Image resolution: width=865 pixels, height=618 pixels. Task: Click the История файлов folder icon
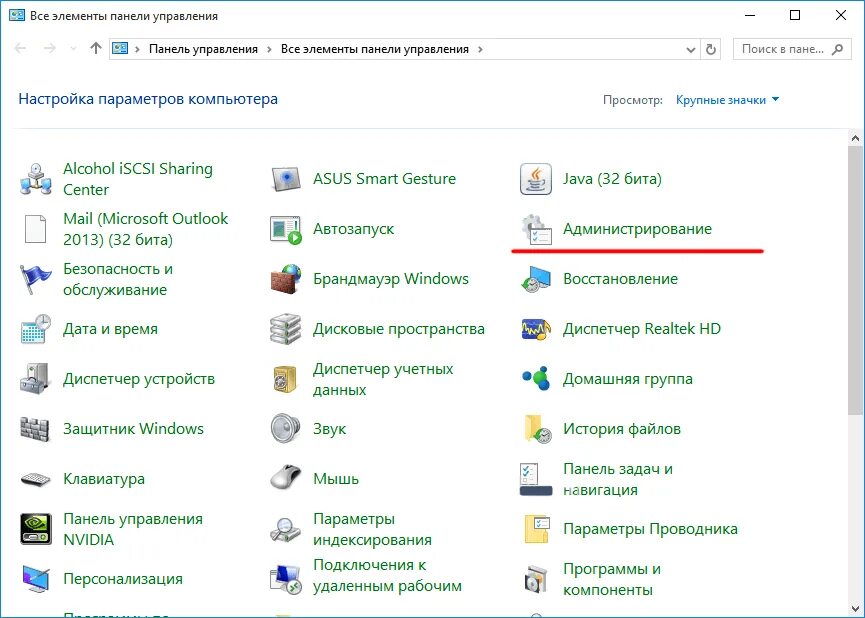coord(536,429)
